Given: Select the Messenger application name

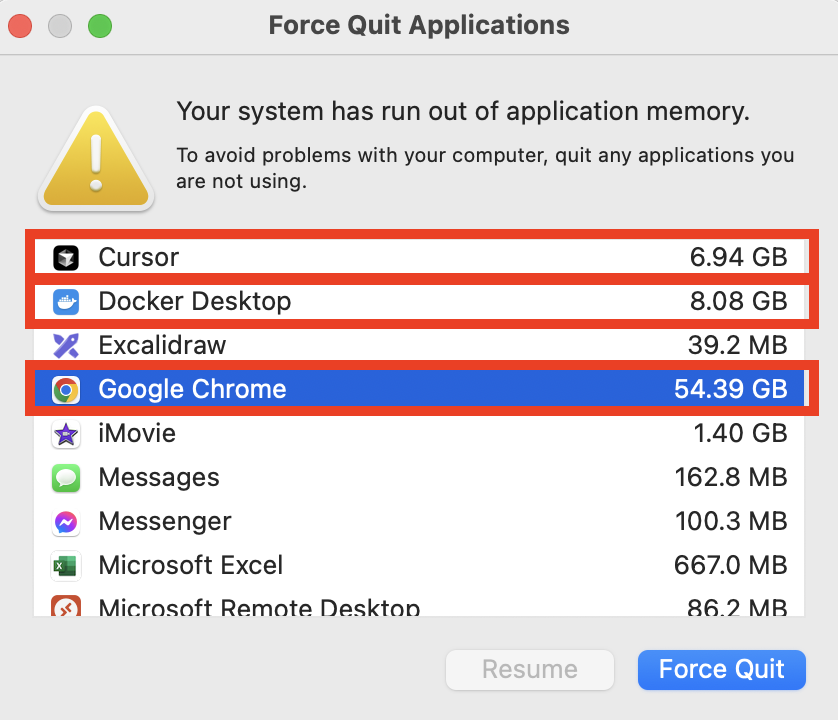Looking at the screenshot, I should pos(165,522).
